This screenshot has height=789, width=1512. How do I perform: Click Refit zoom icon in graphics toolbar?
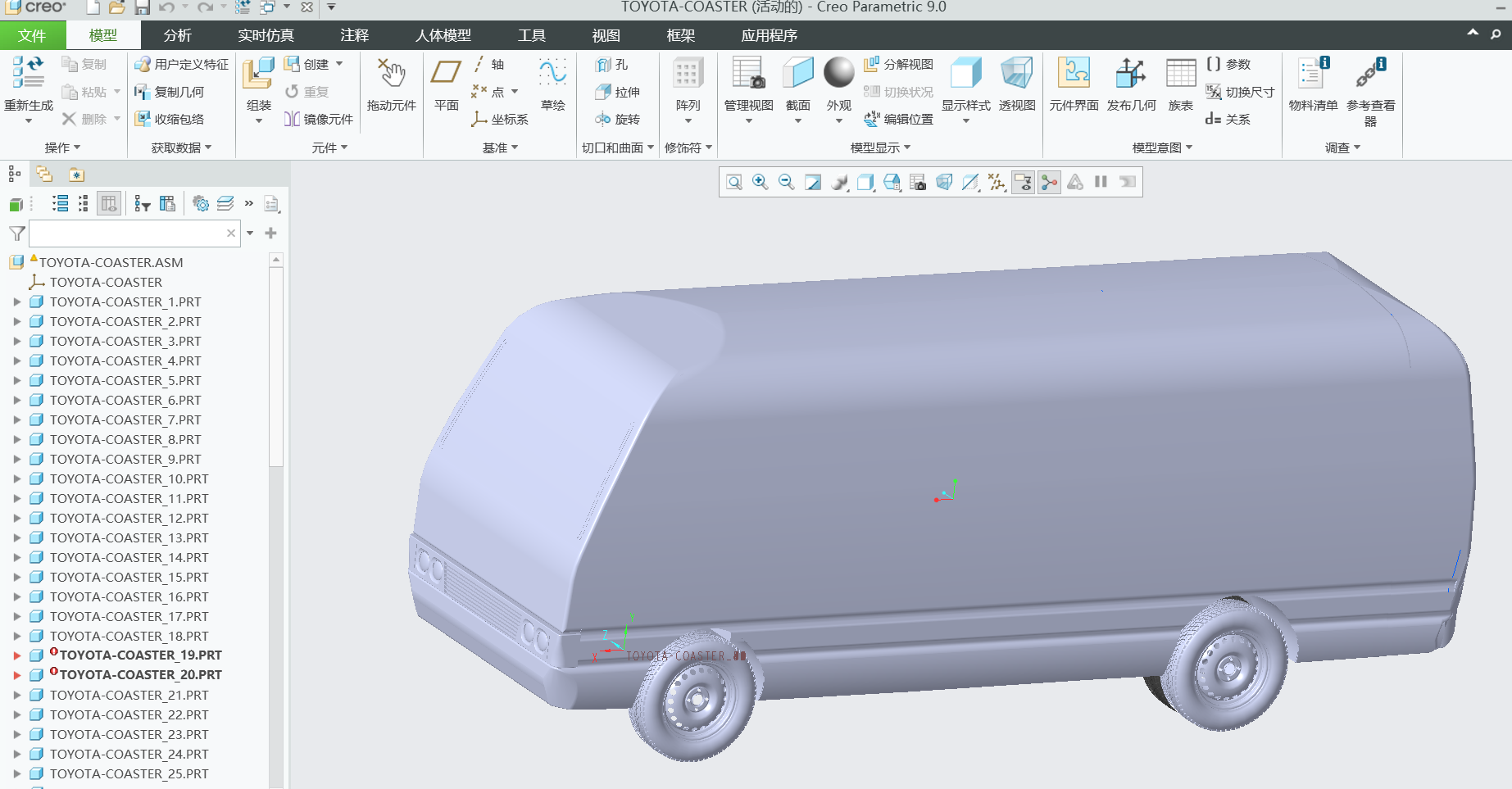pos(734,182)
